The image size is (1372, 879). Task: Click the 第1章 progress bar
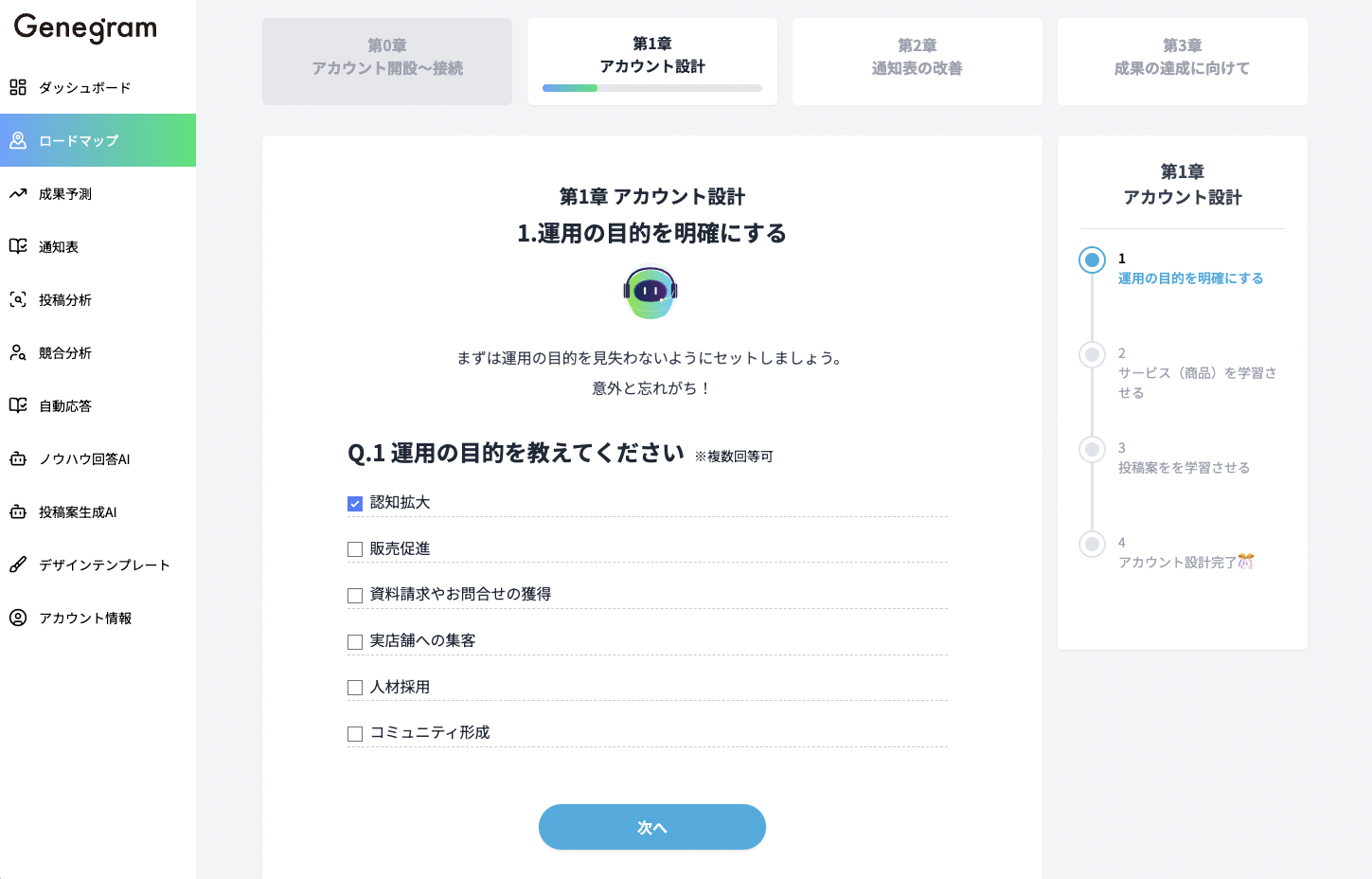(651, 88)
